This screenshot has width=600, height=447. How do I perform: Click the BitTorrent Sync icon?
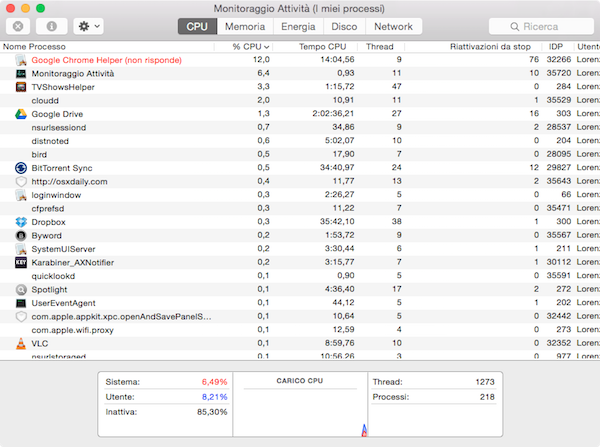coord(21,168)
